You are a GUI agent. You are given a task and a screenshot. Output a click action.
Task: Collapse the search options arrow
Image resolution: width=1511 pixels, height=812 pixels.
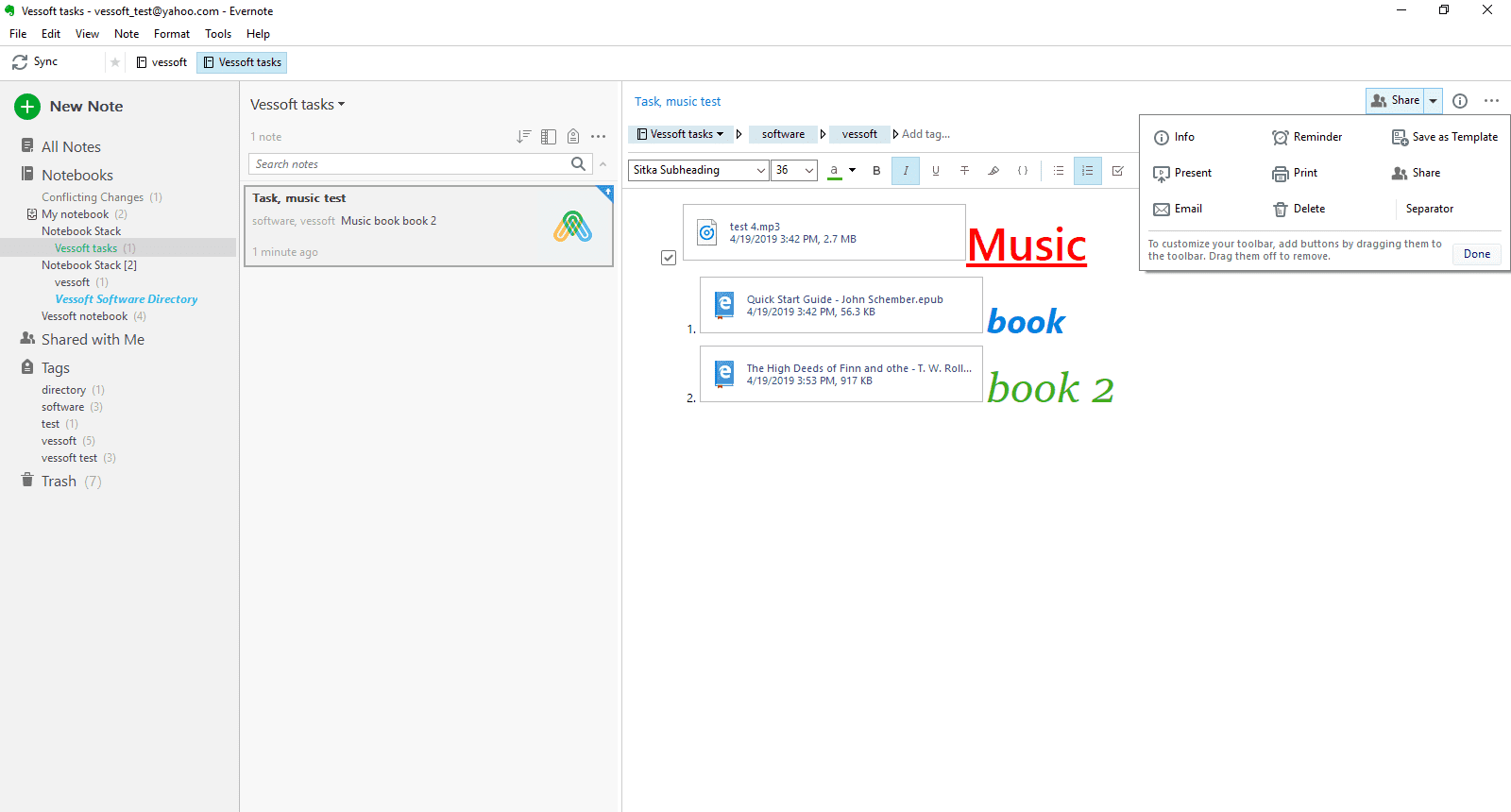603,164
